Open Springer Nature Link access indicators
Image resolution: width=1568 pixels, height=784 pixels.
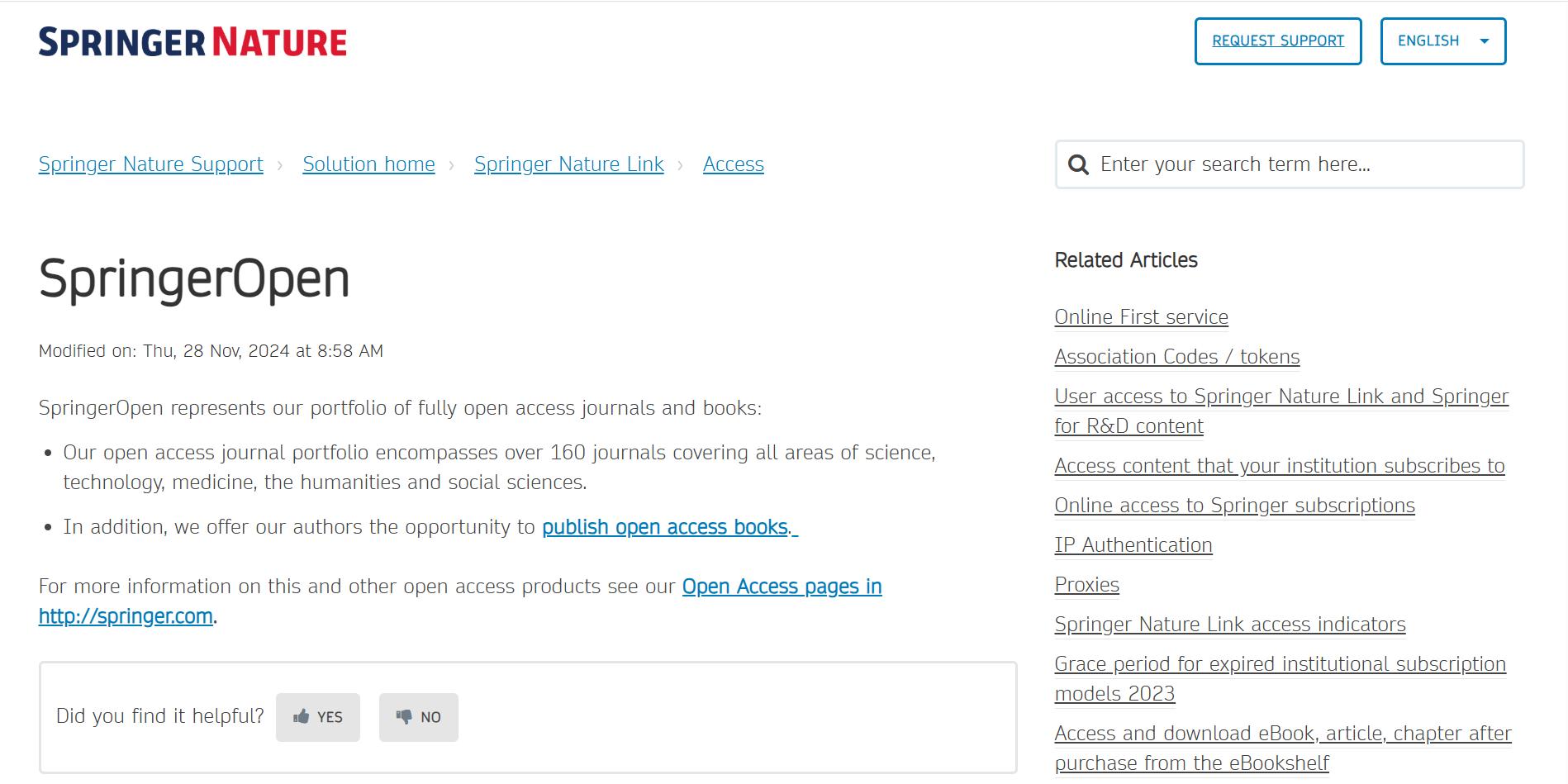[1229, 625]
